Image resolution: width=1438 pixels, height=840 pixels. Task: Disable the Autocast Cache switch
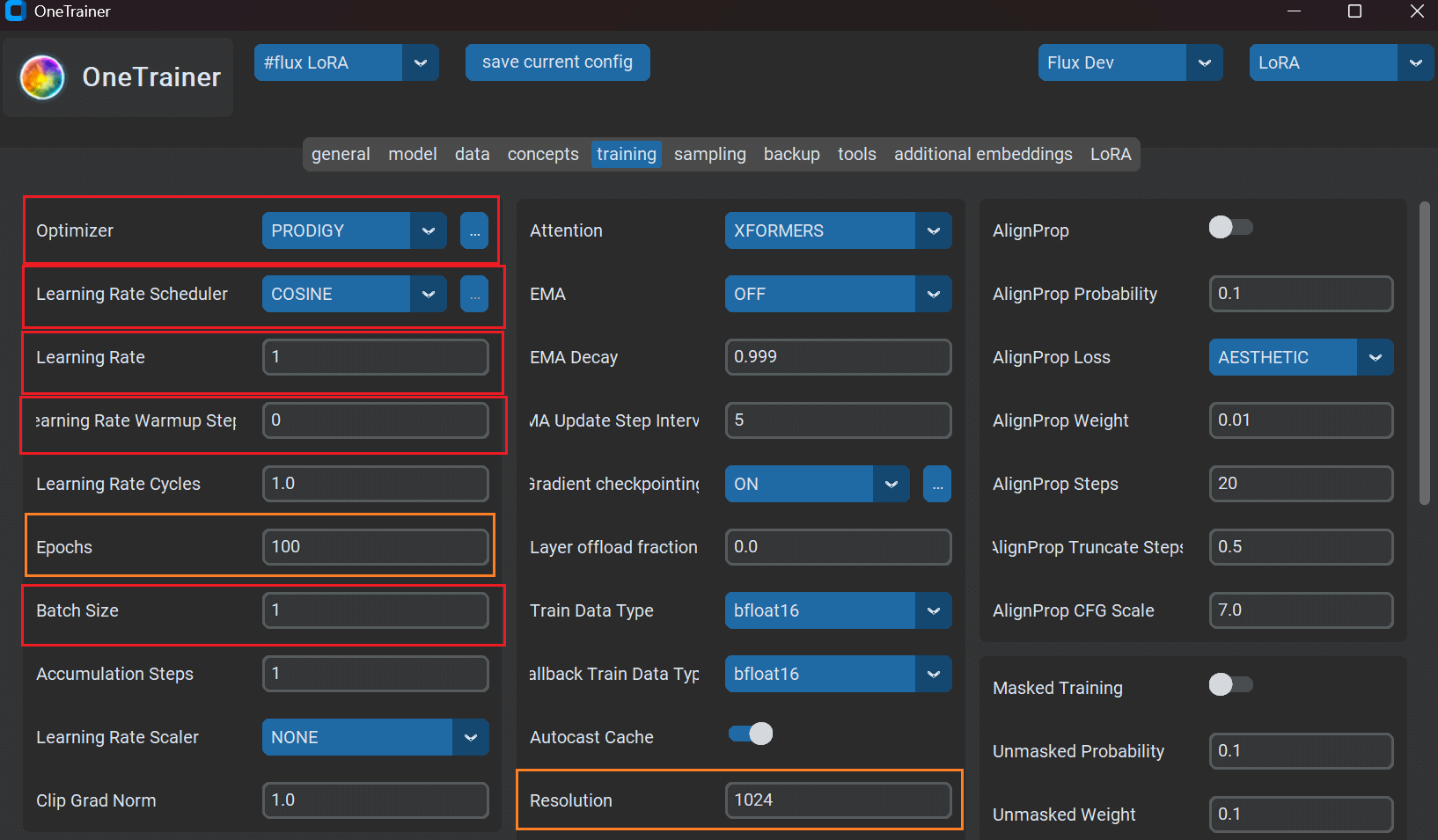[x=751, y=734]
